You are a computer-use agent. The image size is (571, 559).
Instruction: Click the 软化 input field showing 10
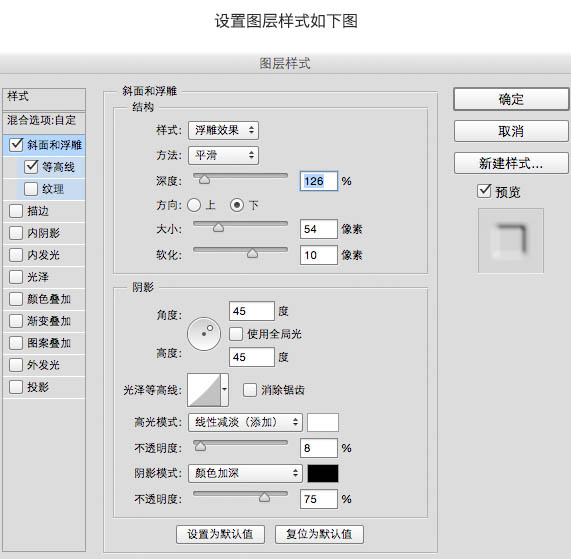pos(319,255)
